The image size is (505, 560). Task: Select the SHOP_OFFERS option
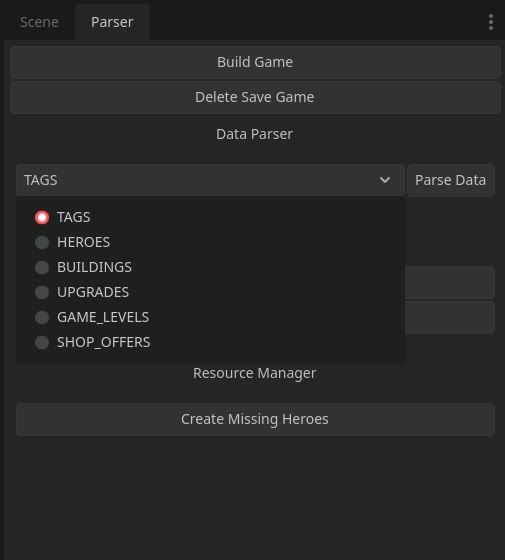pyautogui.click(x=210, y=342)
